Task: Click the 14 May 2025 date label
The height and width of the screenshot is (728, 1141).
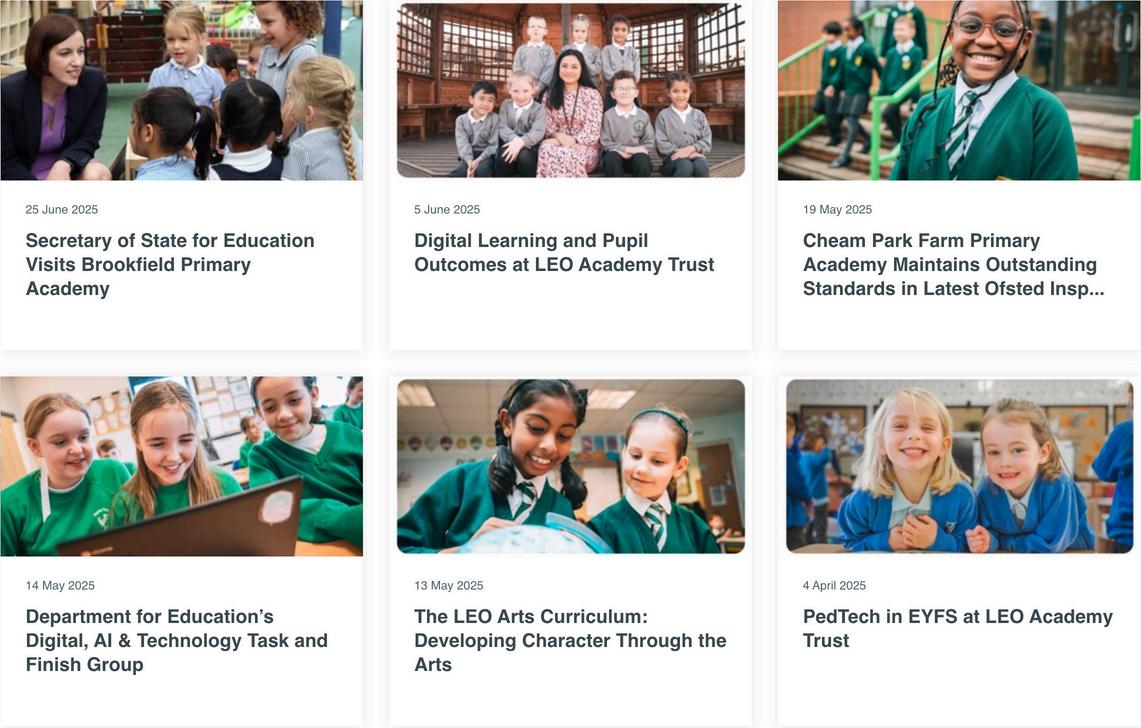Action: [x=60, y=585]
